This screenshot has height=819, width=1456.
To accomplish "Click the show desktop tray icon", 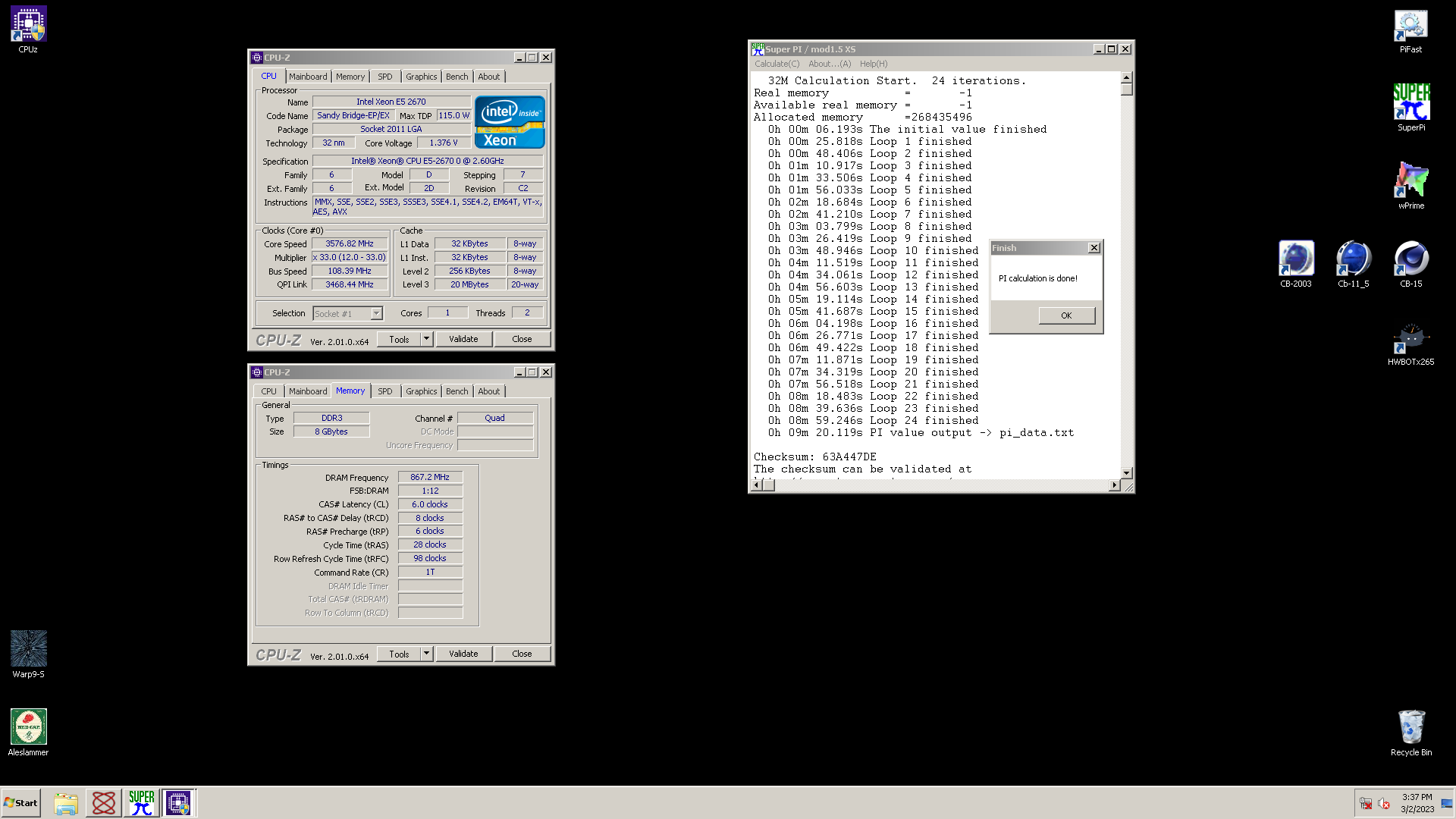I will pos(1447,803).
